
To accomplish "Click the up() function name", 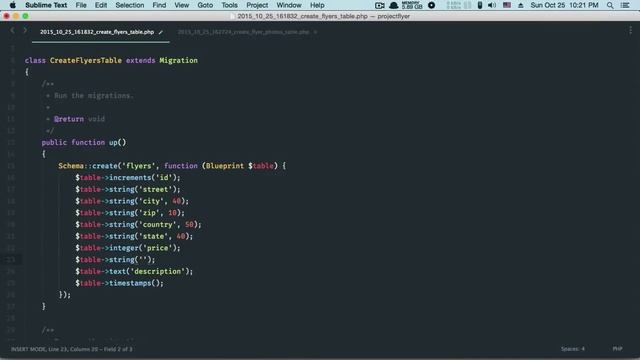I will click(x=118, y=142).
